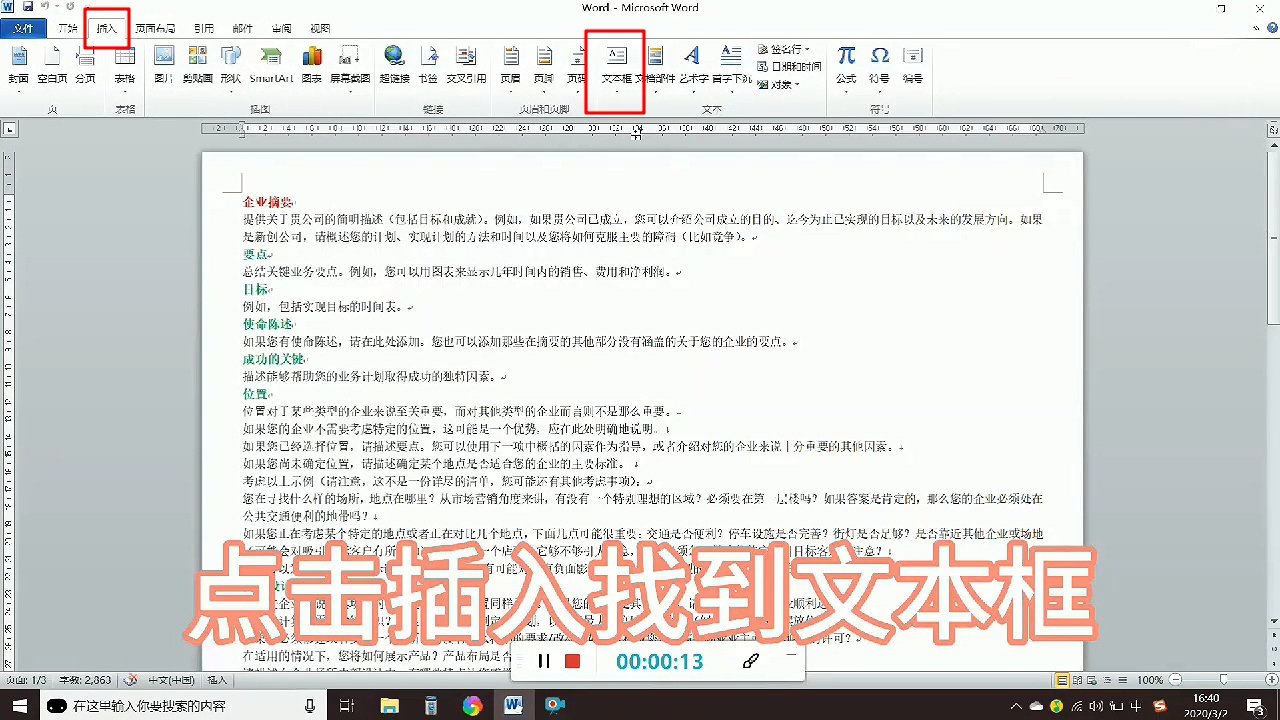This screenshot has height=720, width=1280.
Task: Open the 对象 object dropdown
Action: pyautogui.click(x=780, y=84)
